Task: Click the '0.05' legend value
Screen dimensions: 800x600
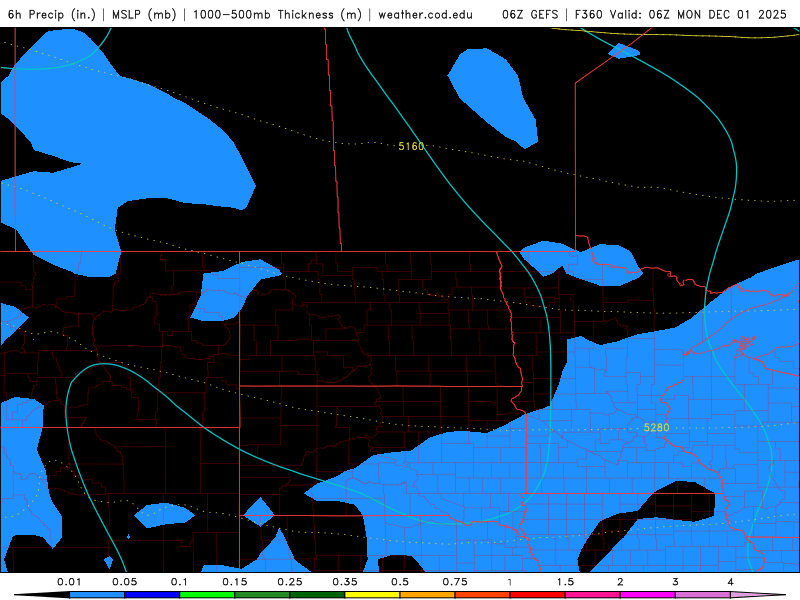Action: point(124,582)
